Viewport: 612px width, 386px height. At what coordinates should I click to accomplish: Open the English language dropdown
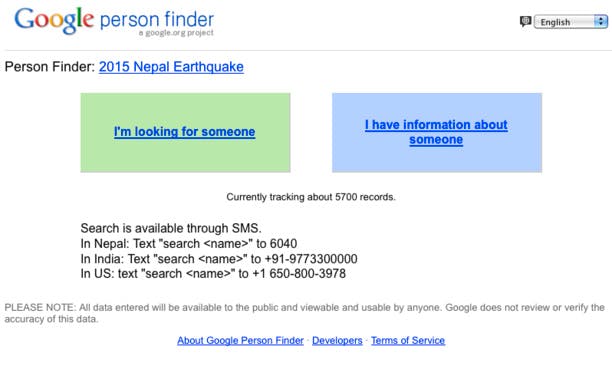point(570,21)
